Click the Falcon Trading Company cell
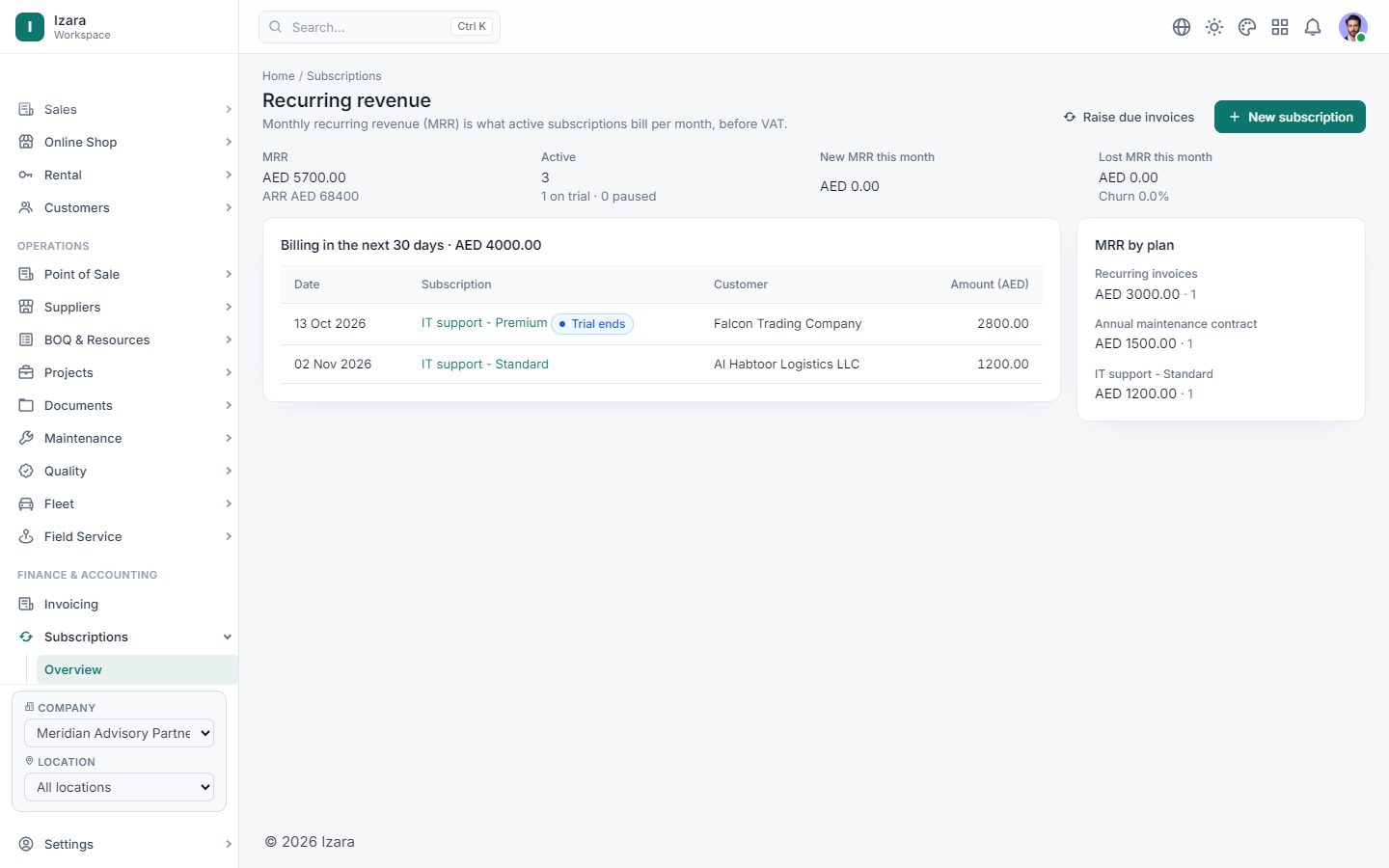Image resolution: width=1389 pixels, height=868 pixels. (787, 323)
